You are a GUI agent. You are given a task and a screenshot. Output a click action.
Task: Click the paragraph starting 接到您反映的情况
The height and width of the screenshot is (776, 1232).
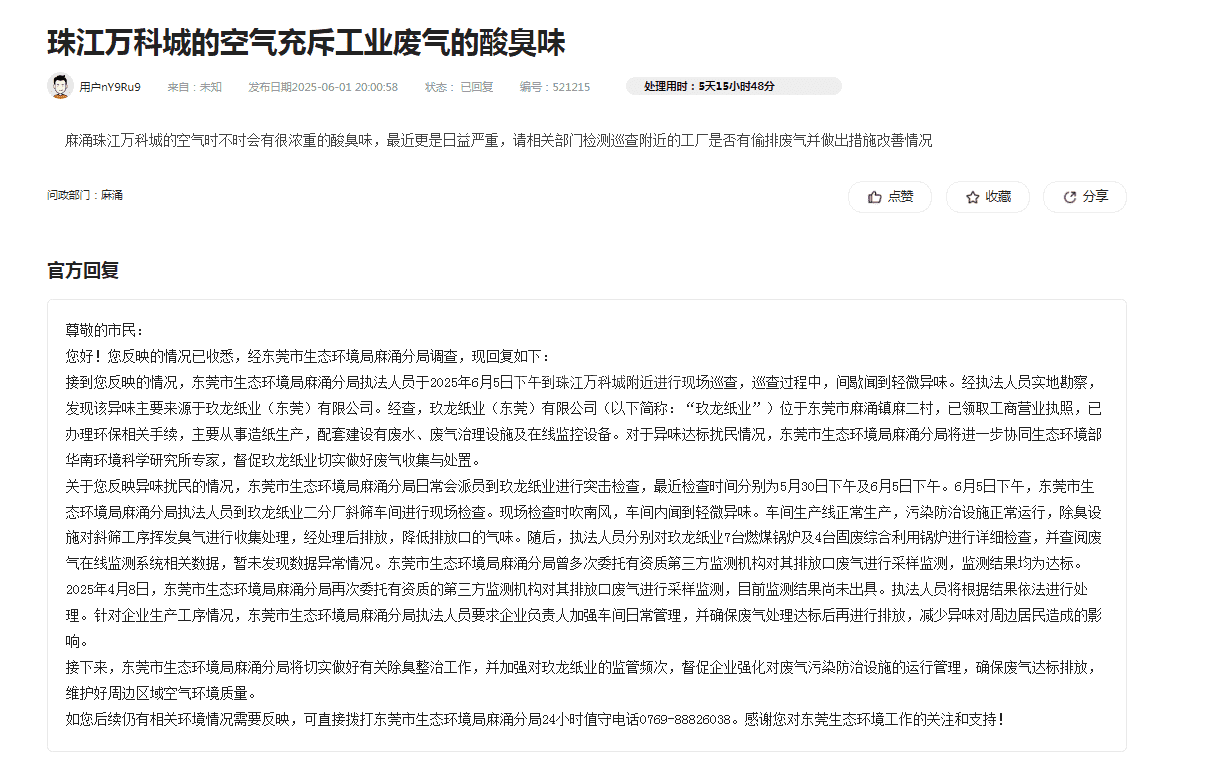(585, 421)
